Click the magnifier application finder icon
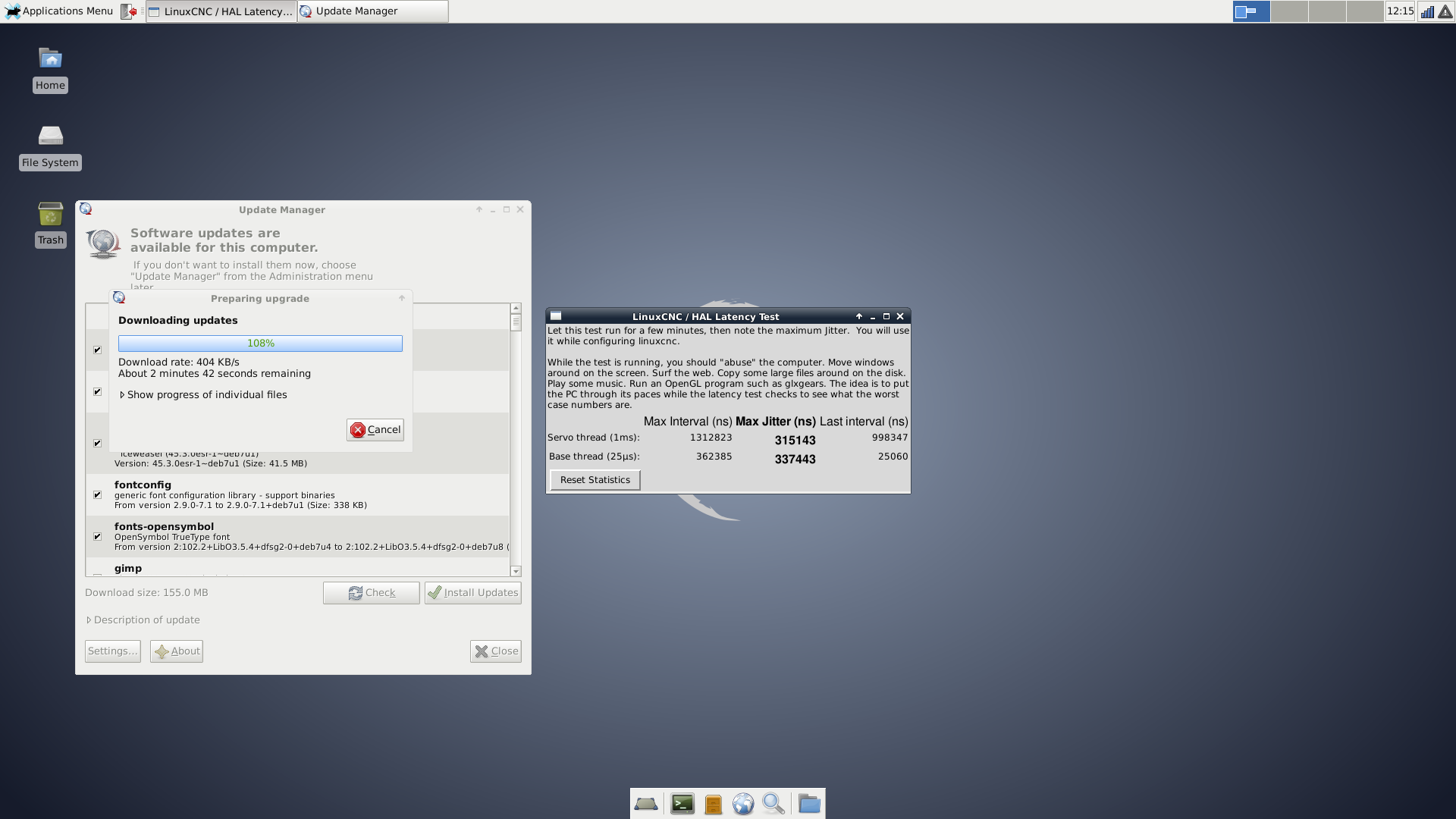The height and width of the screenshot is (819, 1456). click(x=773, y=804)
